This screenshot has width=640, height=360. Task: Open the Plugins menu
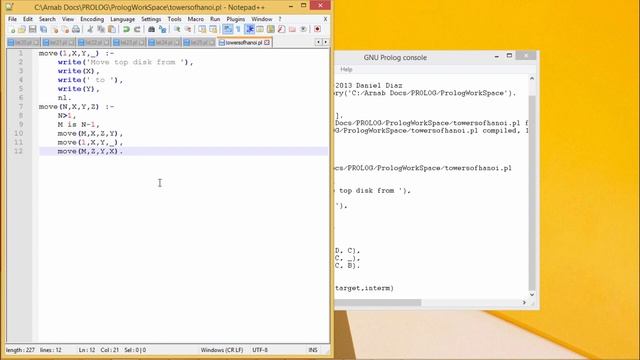(x=236, y=19)
